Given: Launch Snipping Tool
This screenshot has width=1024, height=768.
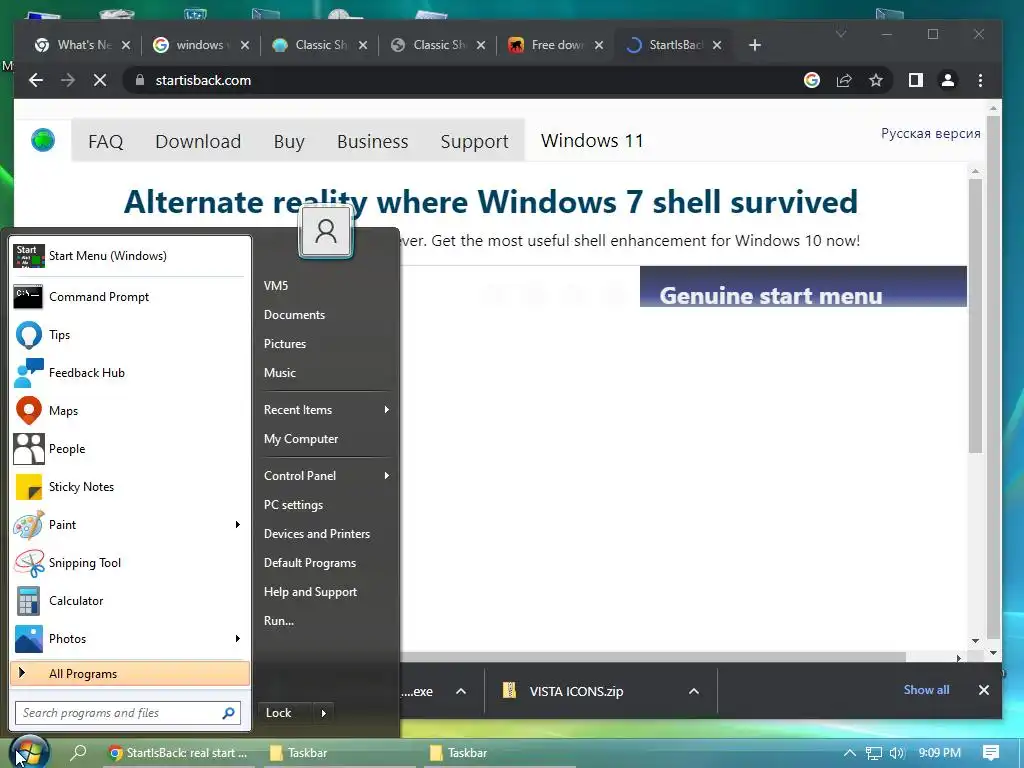Looking at the screenshot, I should 129,562.
